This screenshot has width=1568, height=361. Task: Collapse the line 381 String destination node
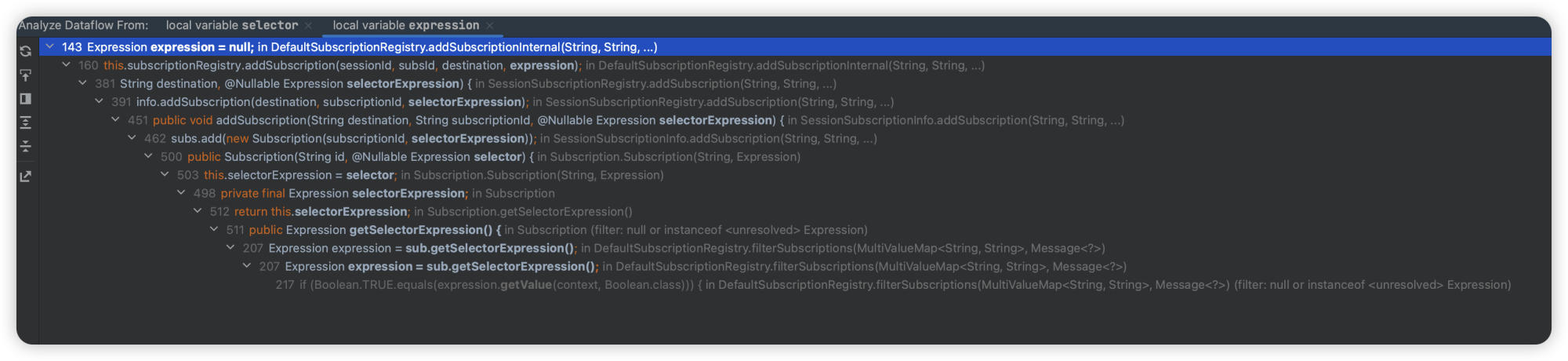[83, 83]
